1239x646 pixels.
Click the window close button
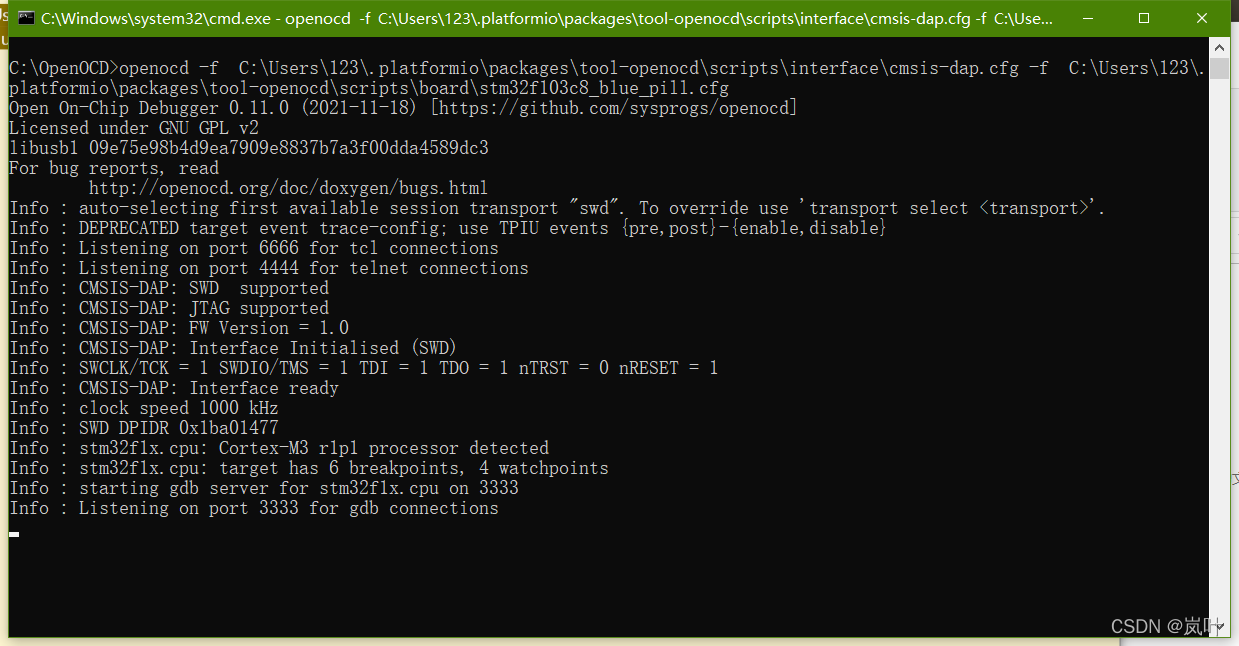point(1202,17)
